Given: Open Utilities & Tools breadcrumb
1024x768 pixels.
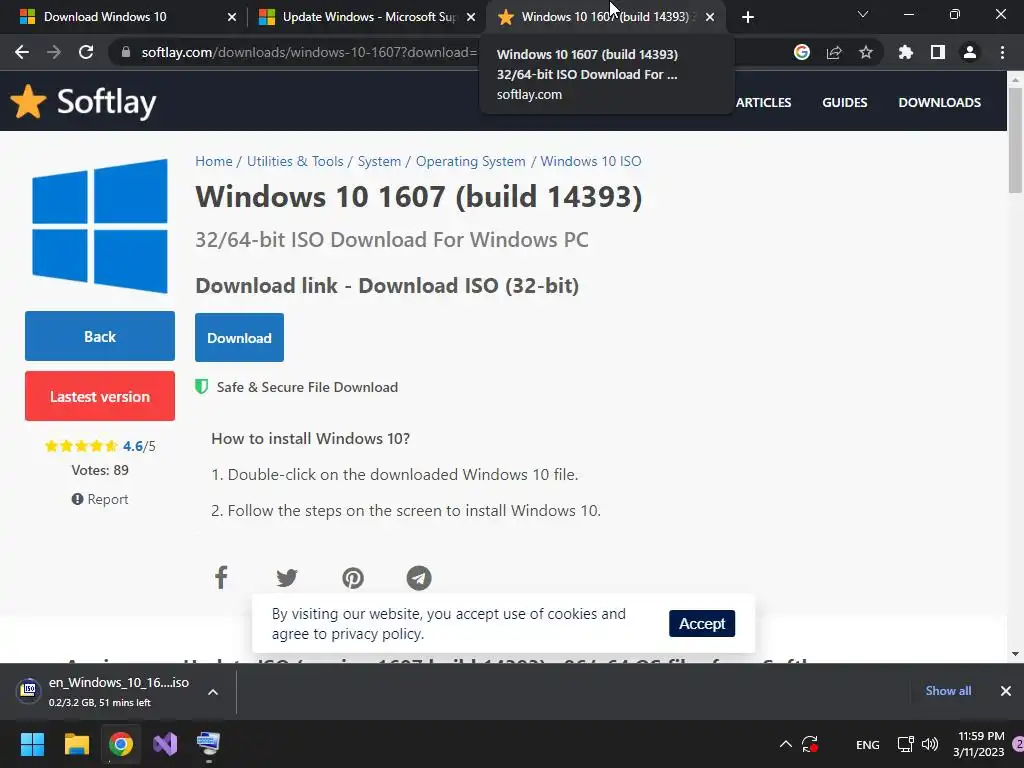Looking at the screenshot, I should pyautogui.click(x=295, y=161).
